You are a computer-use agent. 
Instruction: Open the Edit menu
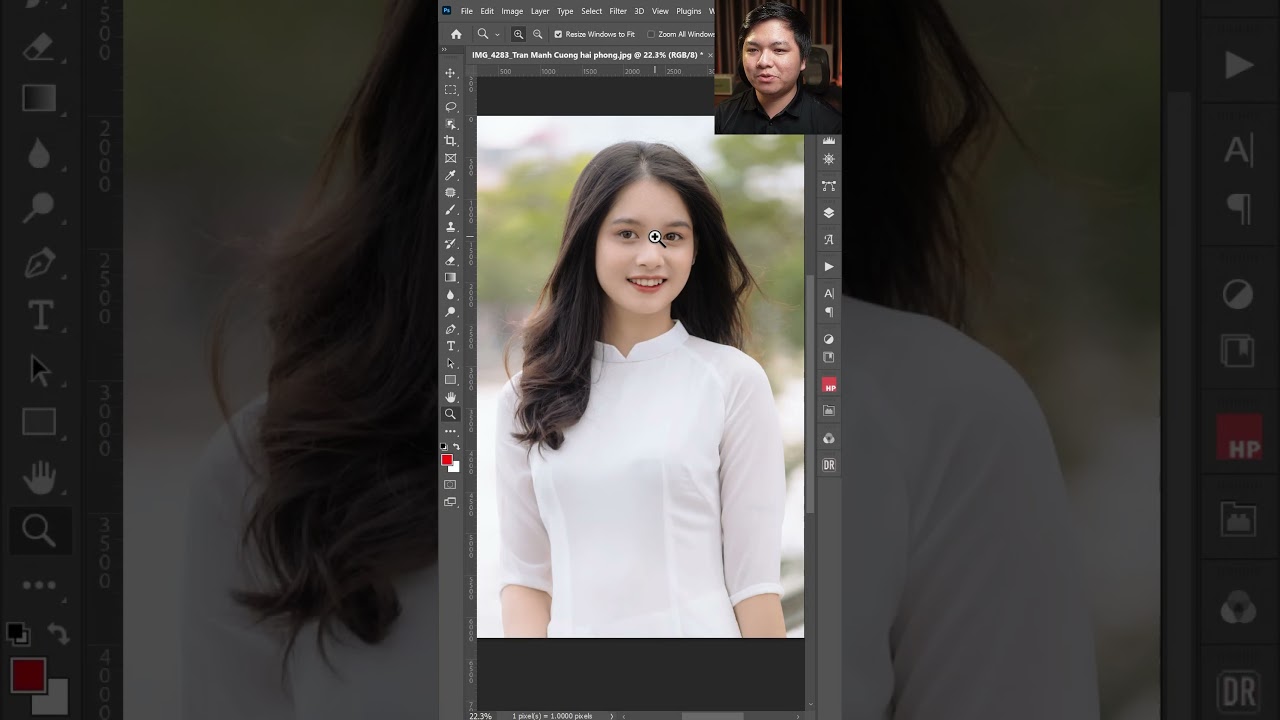(487, 11)
